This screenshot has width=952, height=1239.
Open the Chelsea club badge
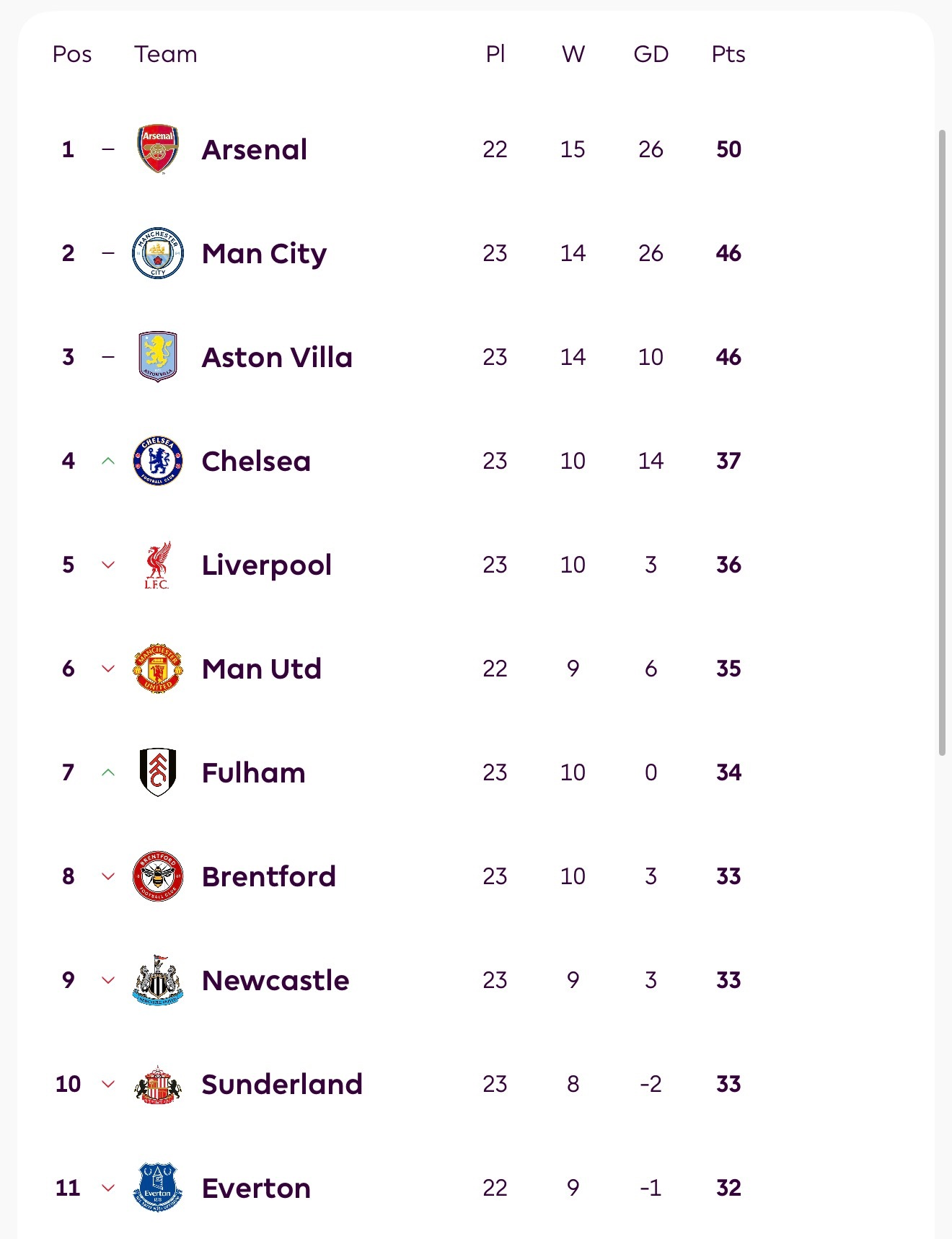tap(158, 461)
